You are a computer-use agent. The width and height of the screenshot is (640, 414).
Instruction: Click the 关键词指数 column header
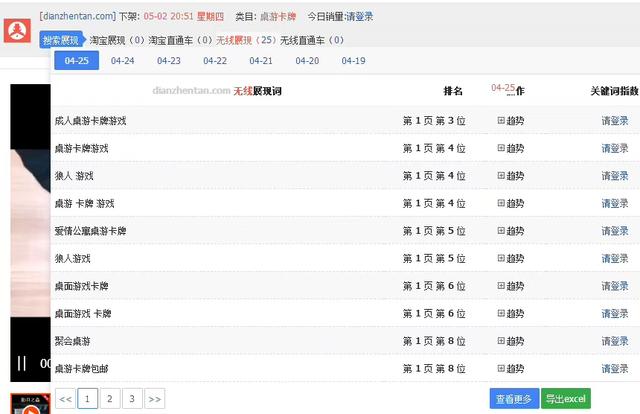pyautogui.click(x=614, y=91)
